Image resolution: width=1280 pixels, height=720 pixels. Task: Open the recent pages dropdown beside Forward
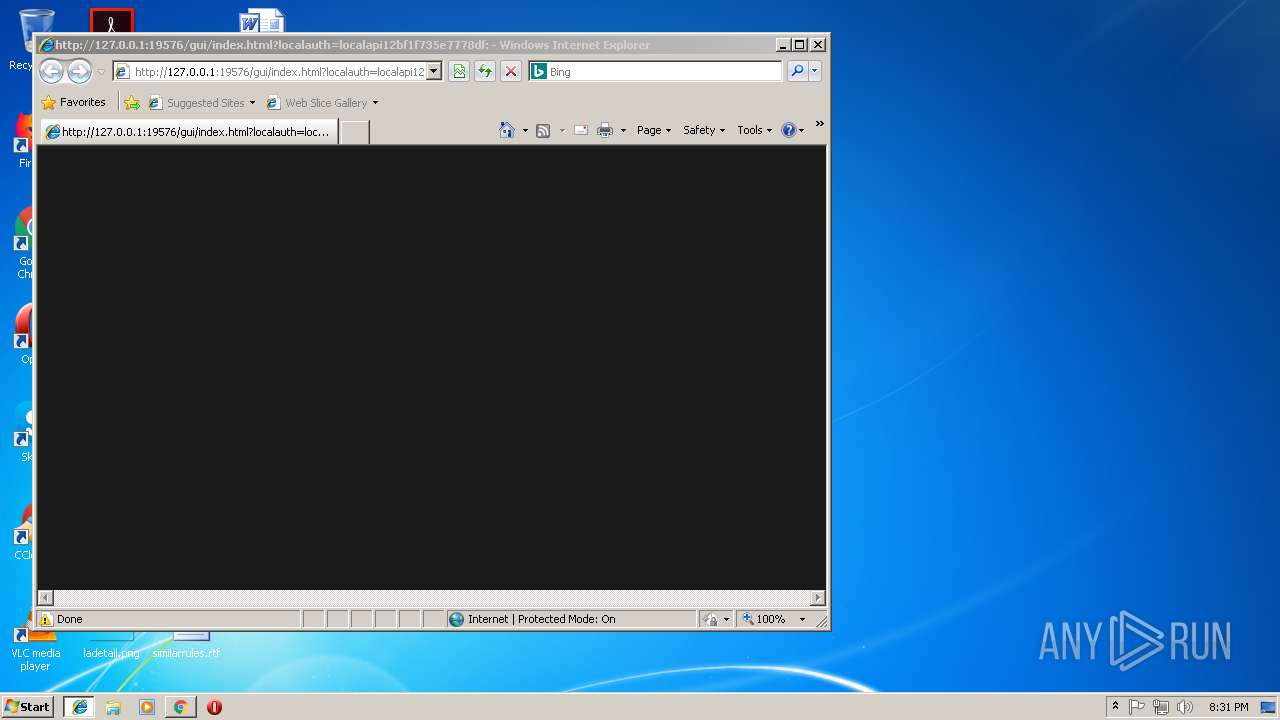[101, 72]
